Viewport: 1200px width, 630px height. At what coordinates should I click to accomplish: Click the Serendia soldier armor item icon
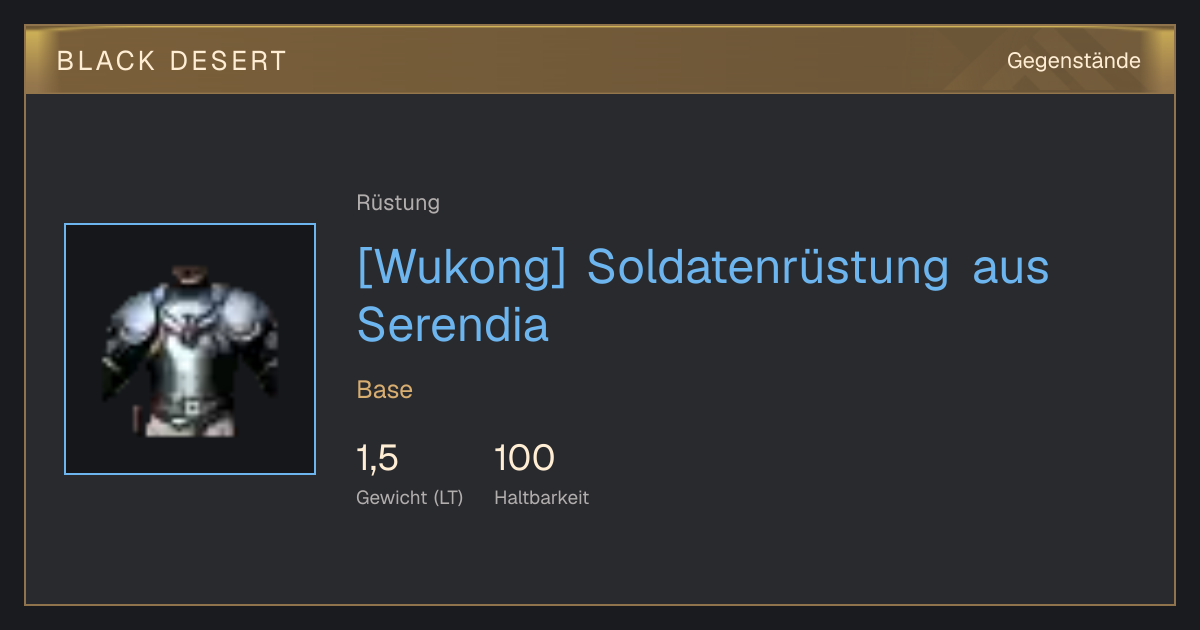[x=190, y=349]
